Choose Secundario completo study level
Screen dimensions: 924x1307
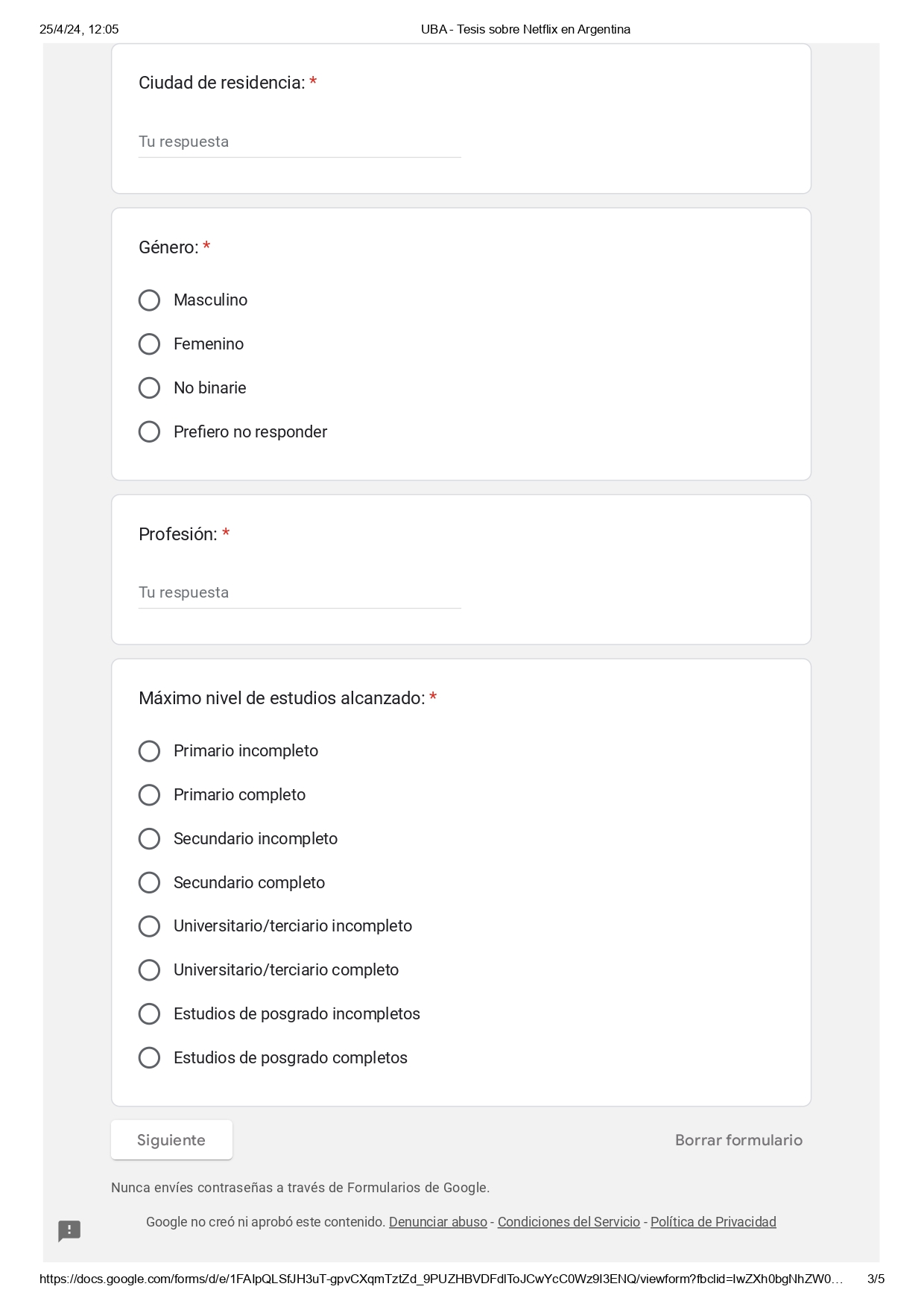(149, 883)
